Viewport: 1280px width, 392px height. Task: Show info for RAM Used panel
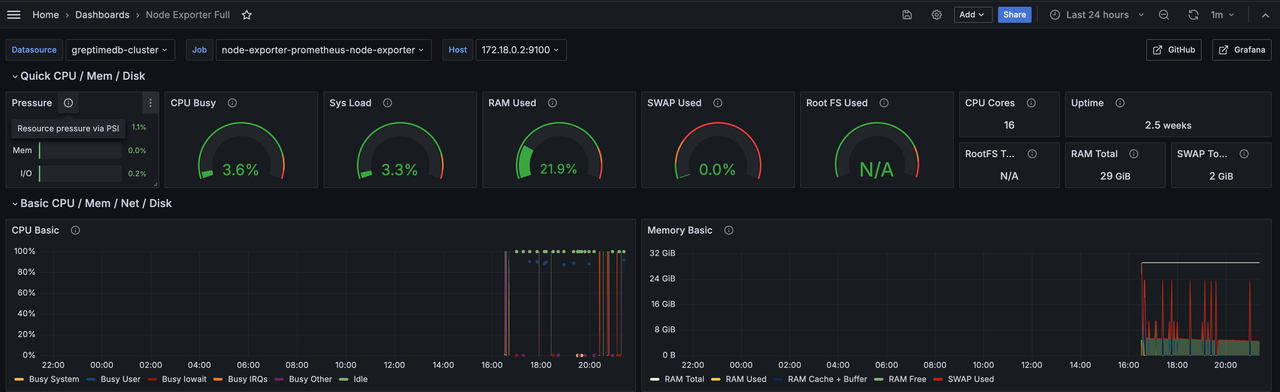point(552,103)
